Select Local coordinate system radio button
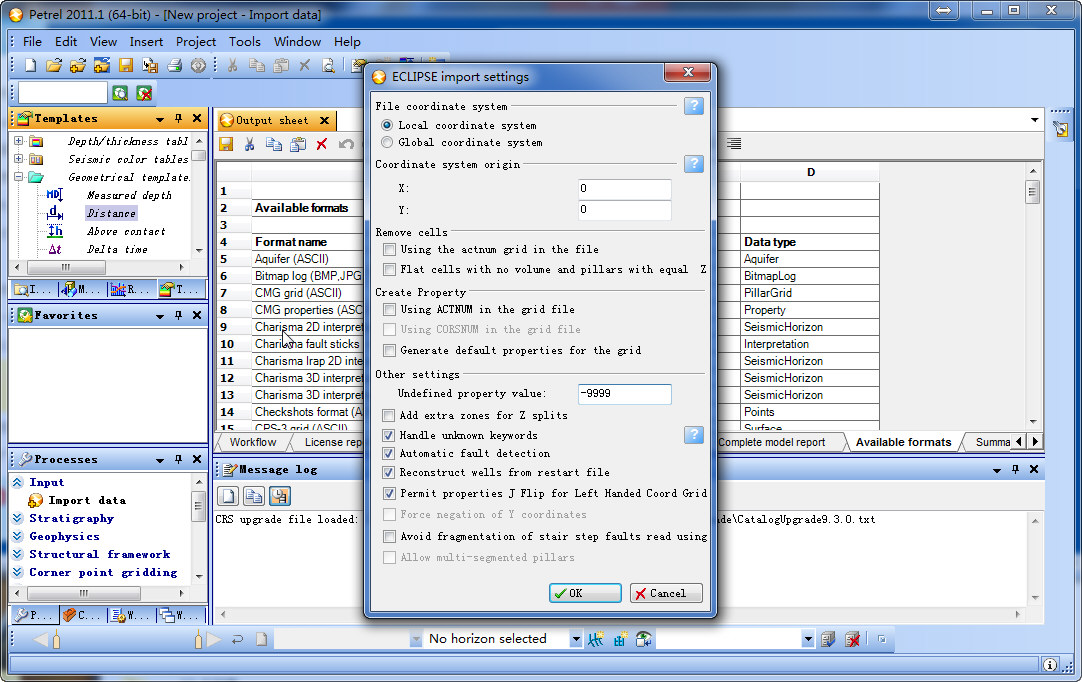 (x=387, y=125)
